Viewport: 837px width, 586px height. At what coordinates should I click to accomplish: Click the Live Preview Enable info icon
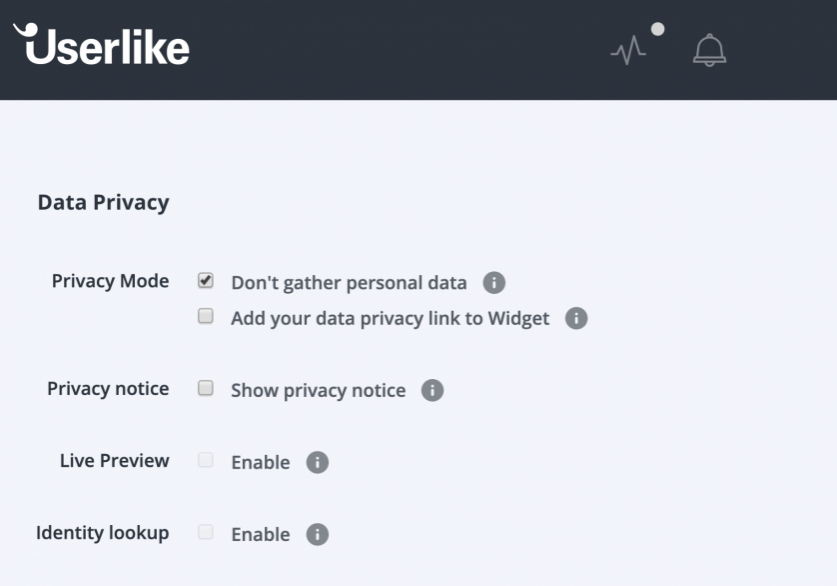[317, 462]
